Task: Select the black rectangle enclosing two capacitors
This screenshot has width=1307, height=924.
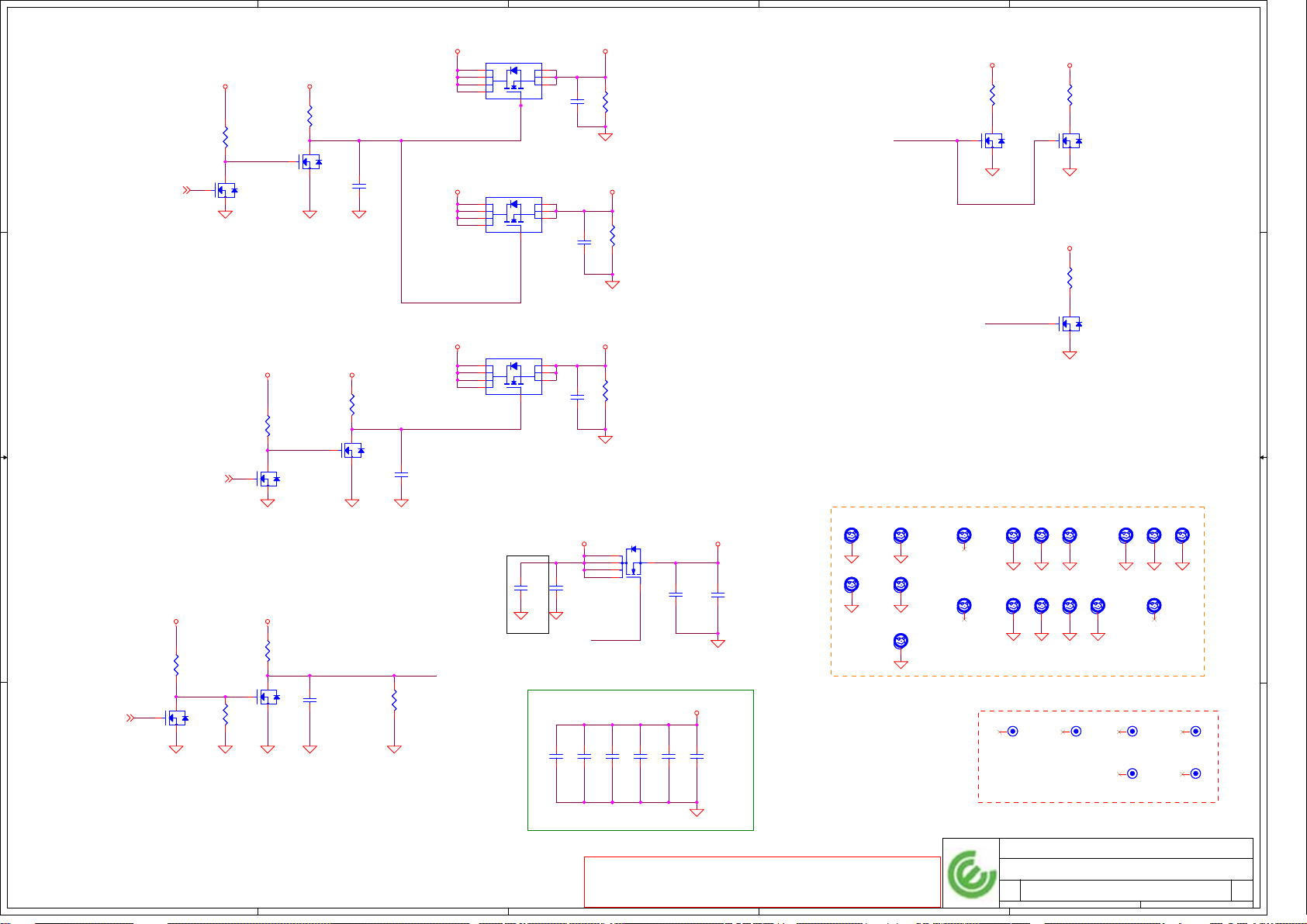Action: coord(527,594)
